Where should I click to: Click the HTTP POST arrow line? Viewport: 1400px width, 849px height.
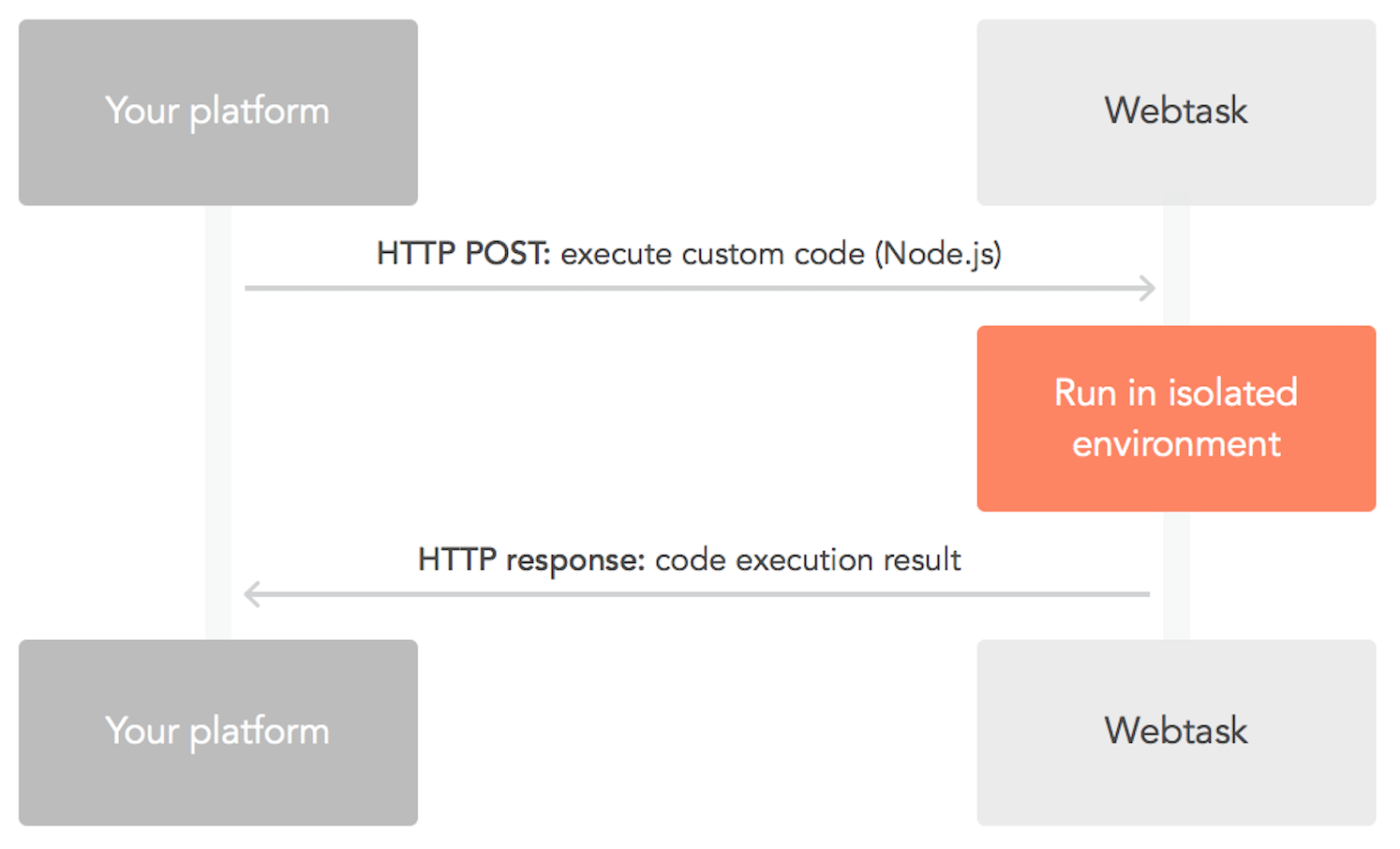pyautogui.click(x=693, y=288)
